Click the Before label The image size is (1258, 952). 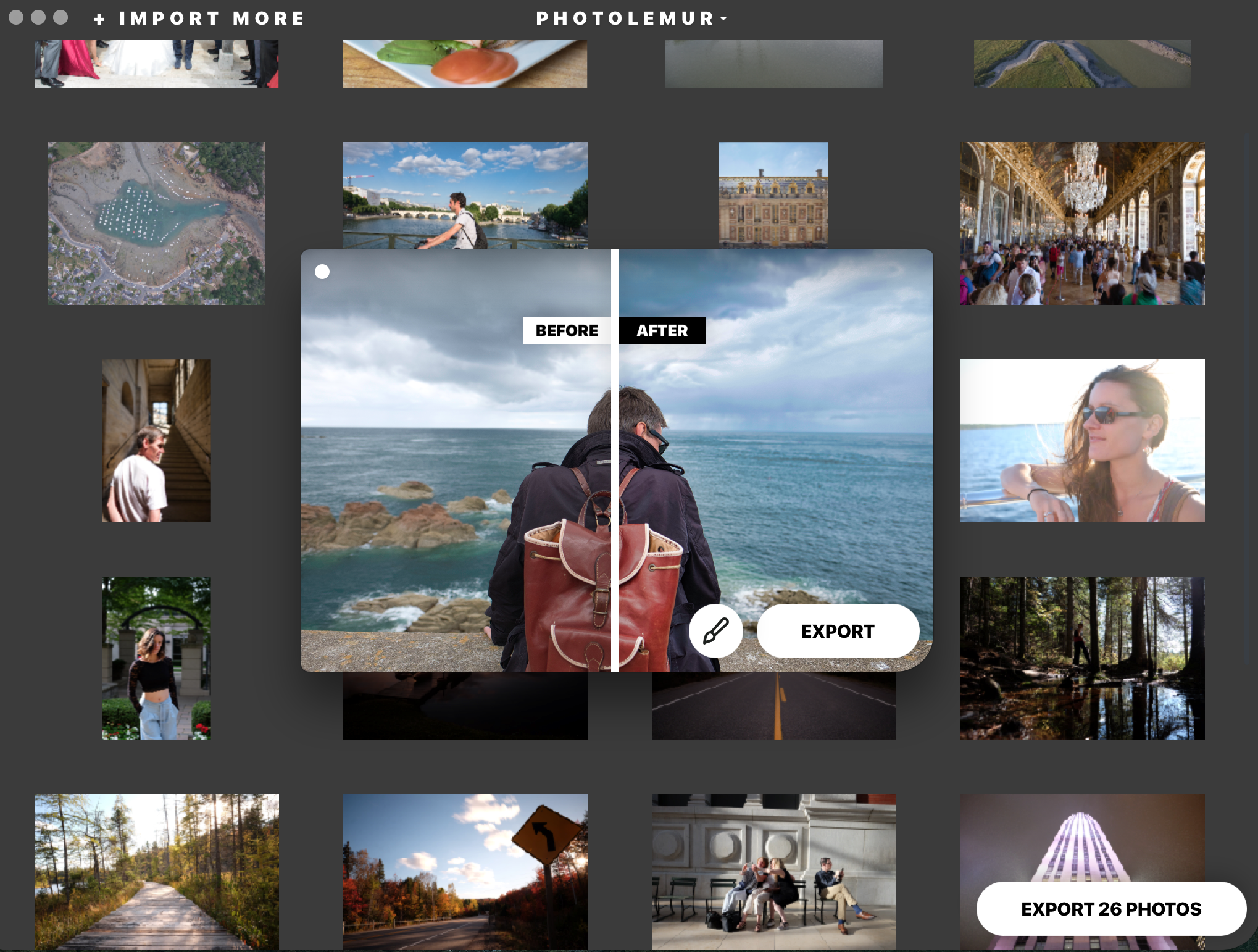tap(567, 331)
